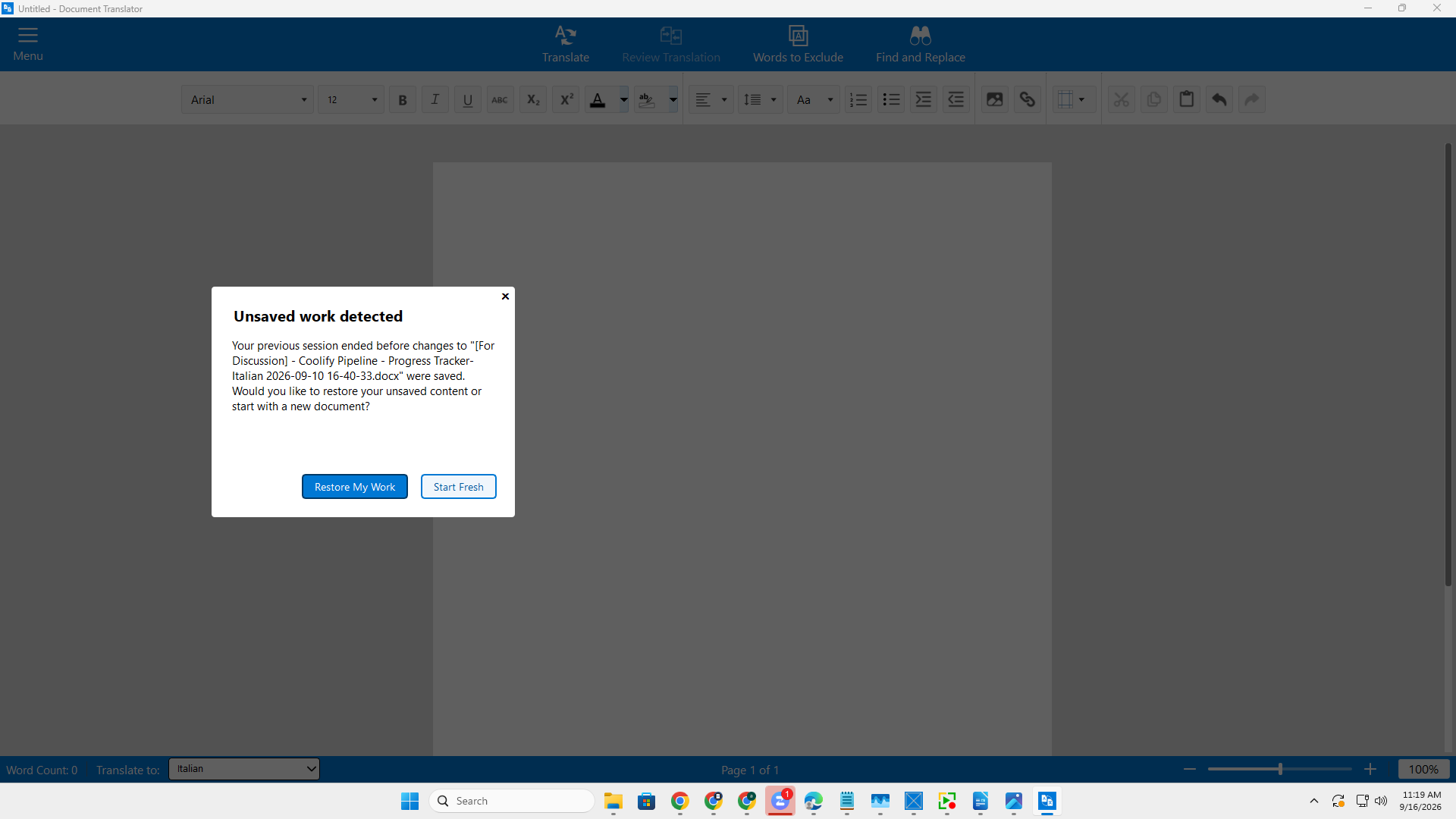Expand the font color dropdown arrow
This screenshot has height=819, width=1456.
(x=623, y=99)
